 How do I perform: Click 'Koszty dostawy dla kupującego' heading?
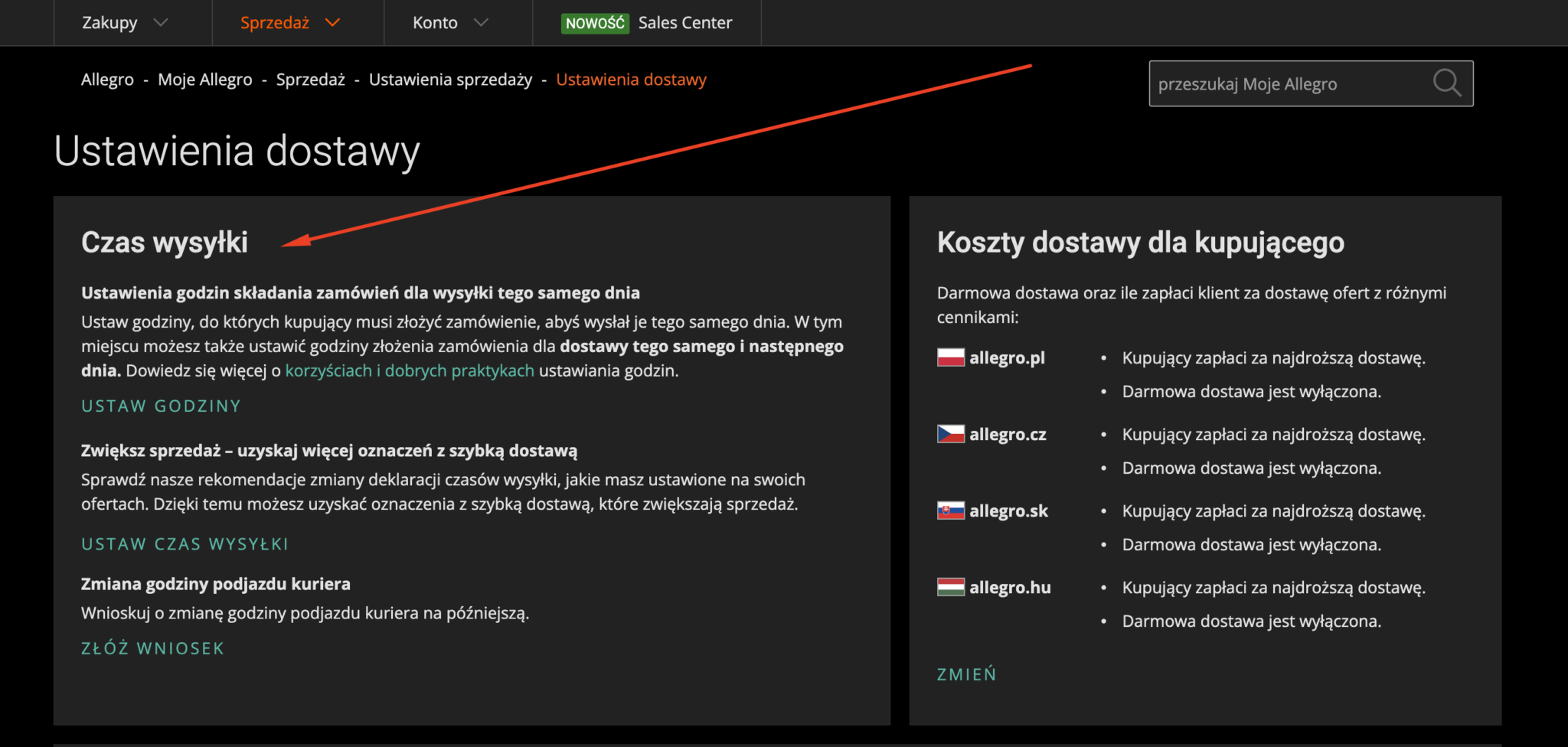(1141, 243)
